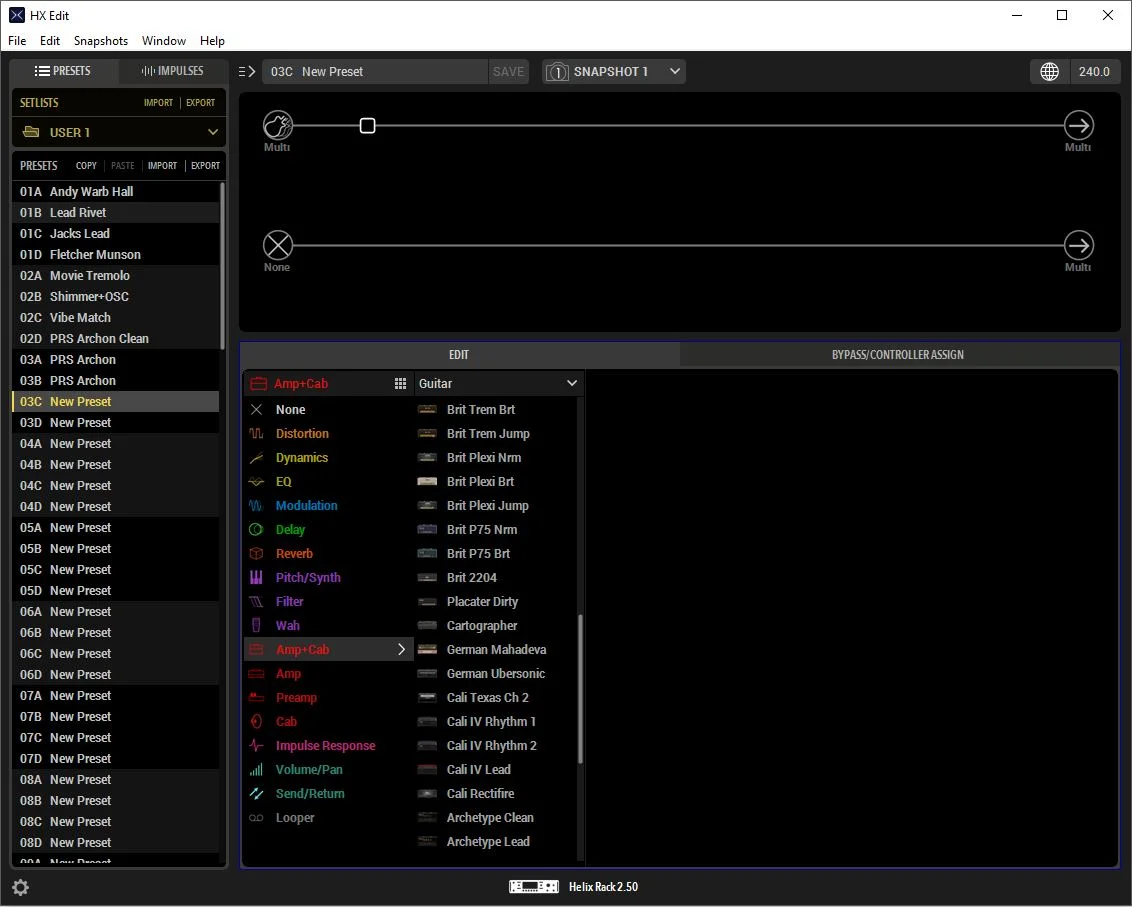Click Copy in the Presets header
Image resolution: width=1132 pixels, height=907 pixels.
[86, 165]
